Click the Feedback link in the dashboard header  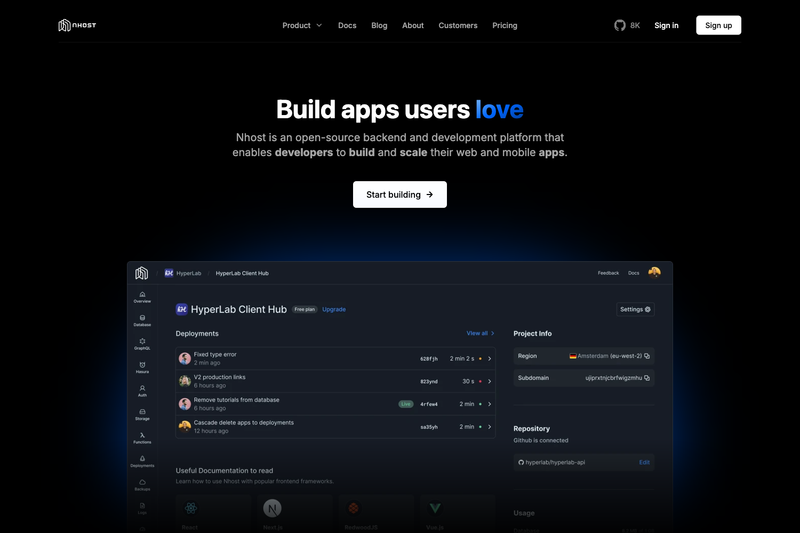[608, 273]
